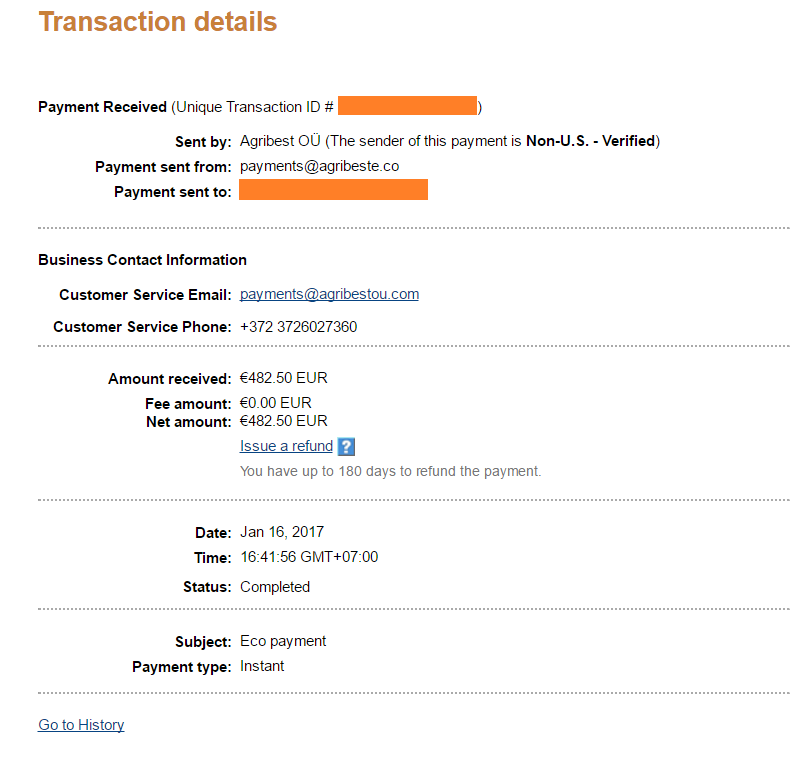Click the Instant payment type value
Image resolution: width=799 pixels, height=774 pixels.
click(262, 666)
